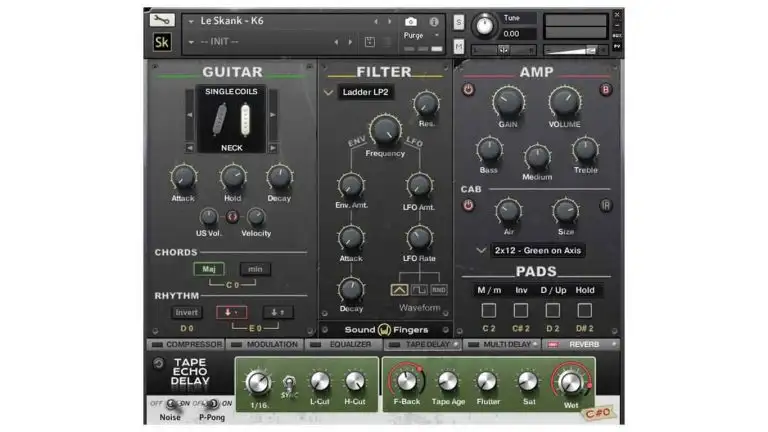Select previous pickup with left arrow
This screenshot has width=768, height=432.
190,115
